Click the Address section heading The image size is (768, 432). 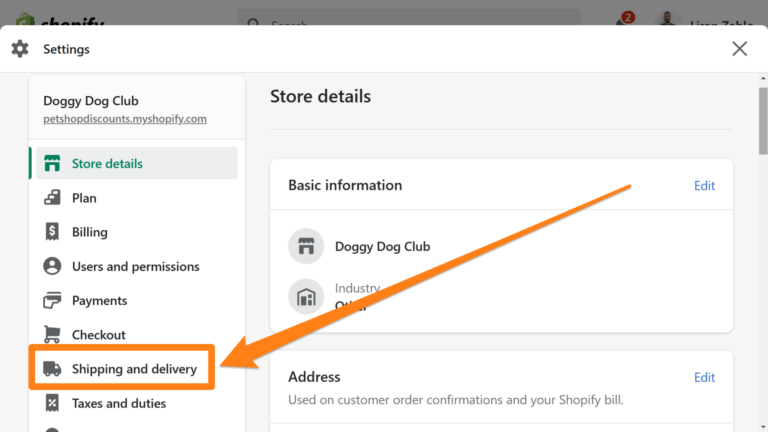click(314, 377)
